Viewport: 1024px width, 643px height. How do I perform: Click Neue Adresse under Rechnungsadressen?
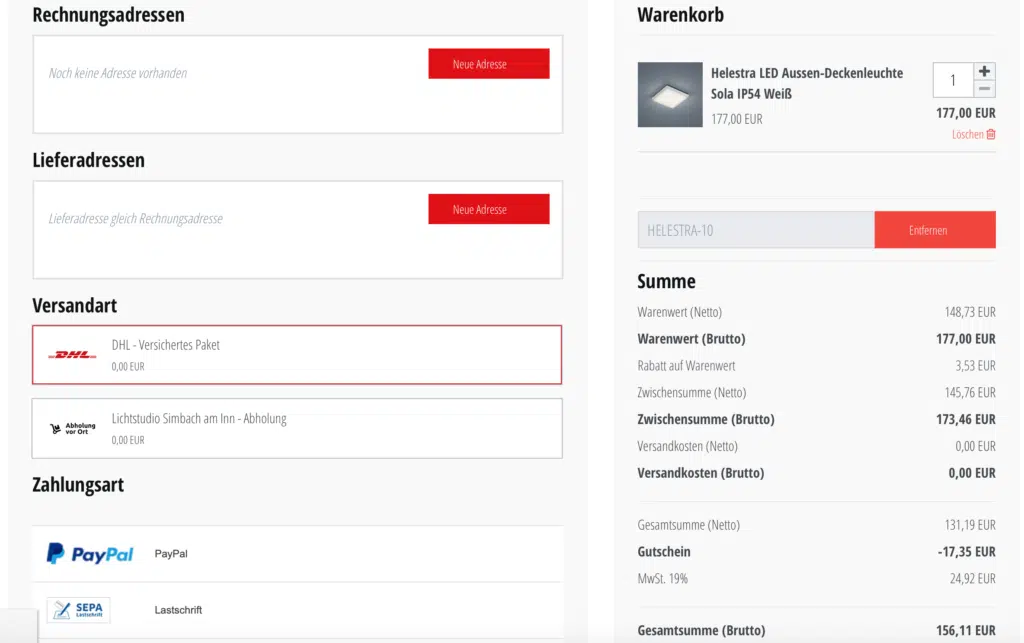point(488,64)
